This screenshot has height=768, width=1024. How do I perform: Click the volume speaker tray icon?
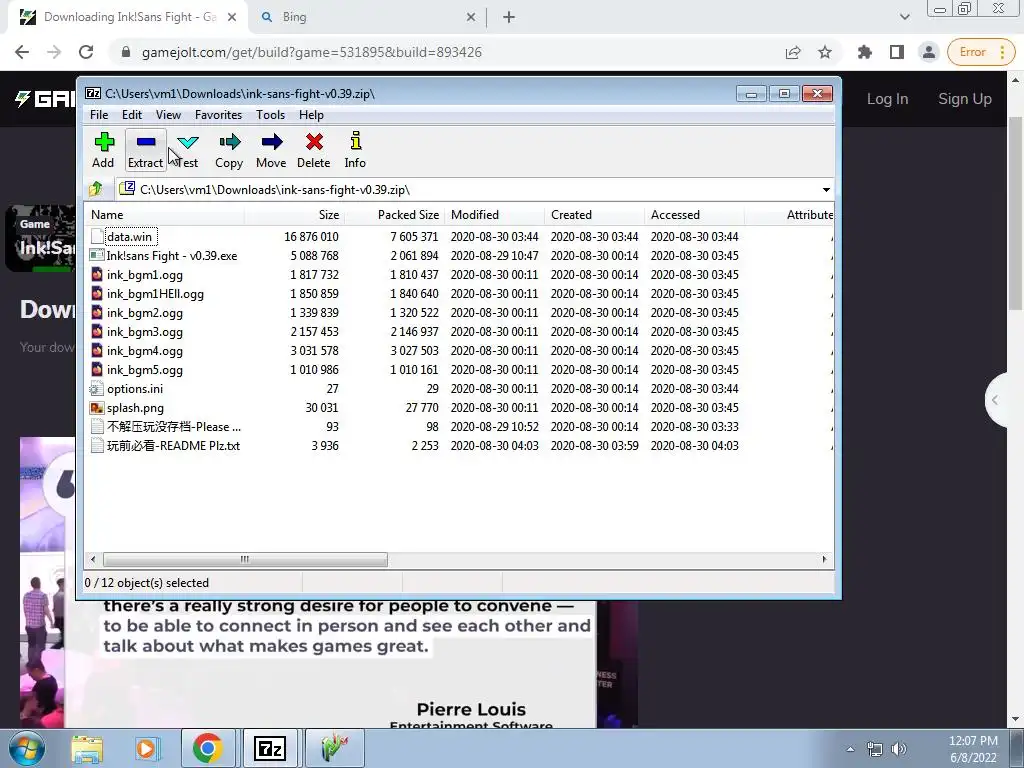tap(899, 748)
